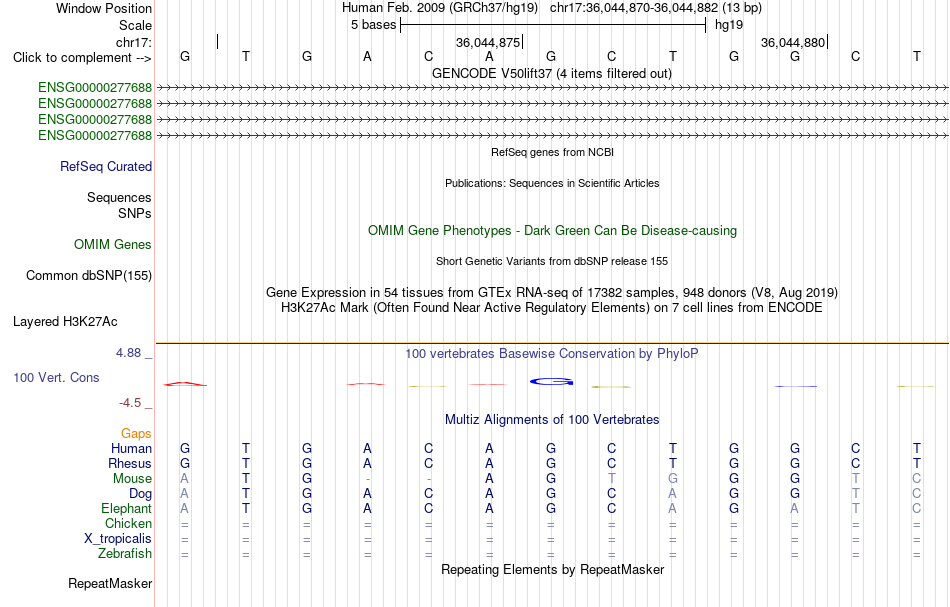Select the Zebrafish species label
Viewport: 950px width, 607px height.
pyautogui.click(x=125, y=553)
